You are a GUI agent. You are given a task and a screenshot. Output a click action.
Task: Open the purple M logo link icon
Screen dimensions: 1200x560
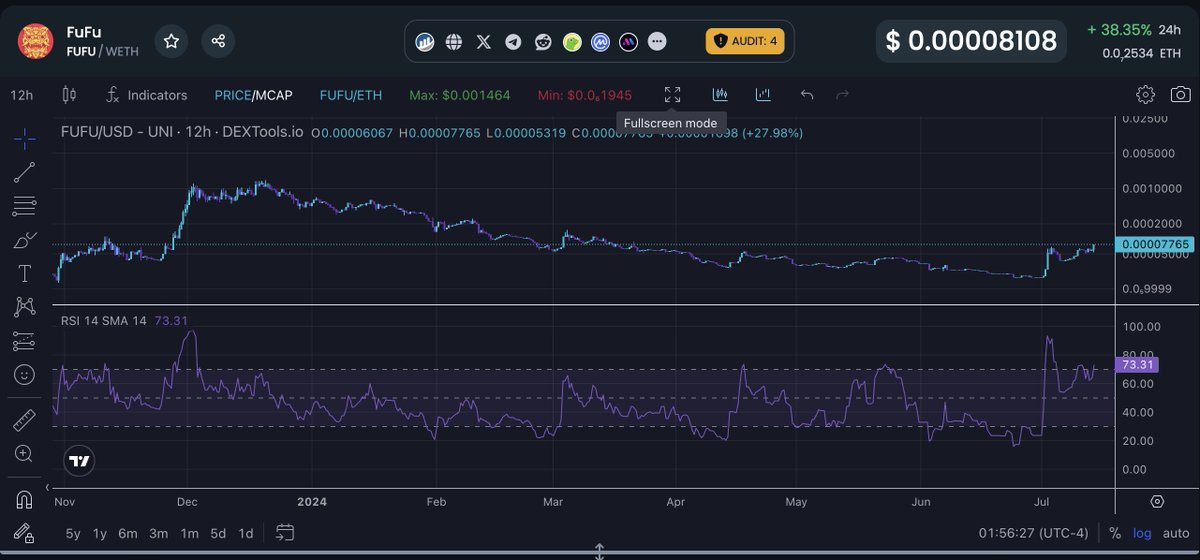(x=628, y=42)
